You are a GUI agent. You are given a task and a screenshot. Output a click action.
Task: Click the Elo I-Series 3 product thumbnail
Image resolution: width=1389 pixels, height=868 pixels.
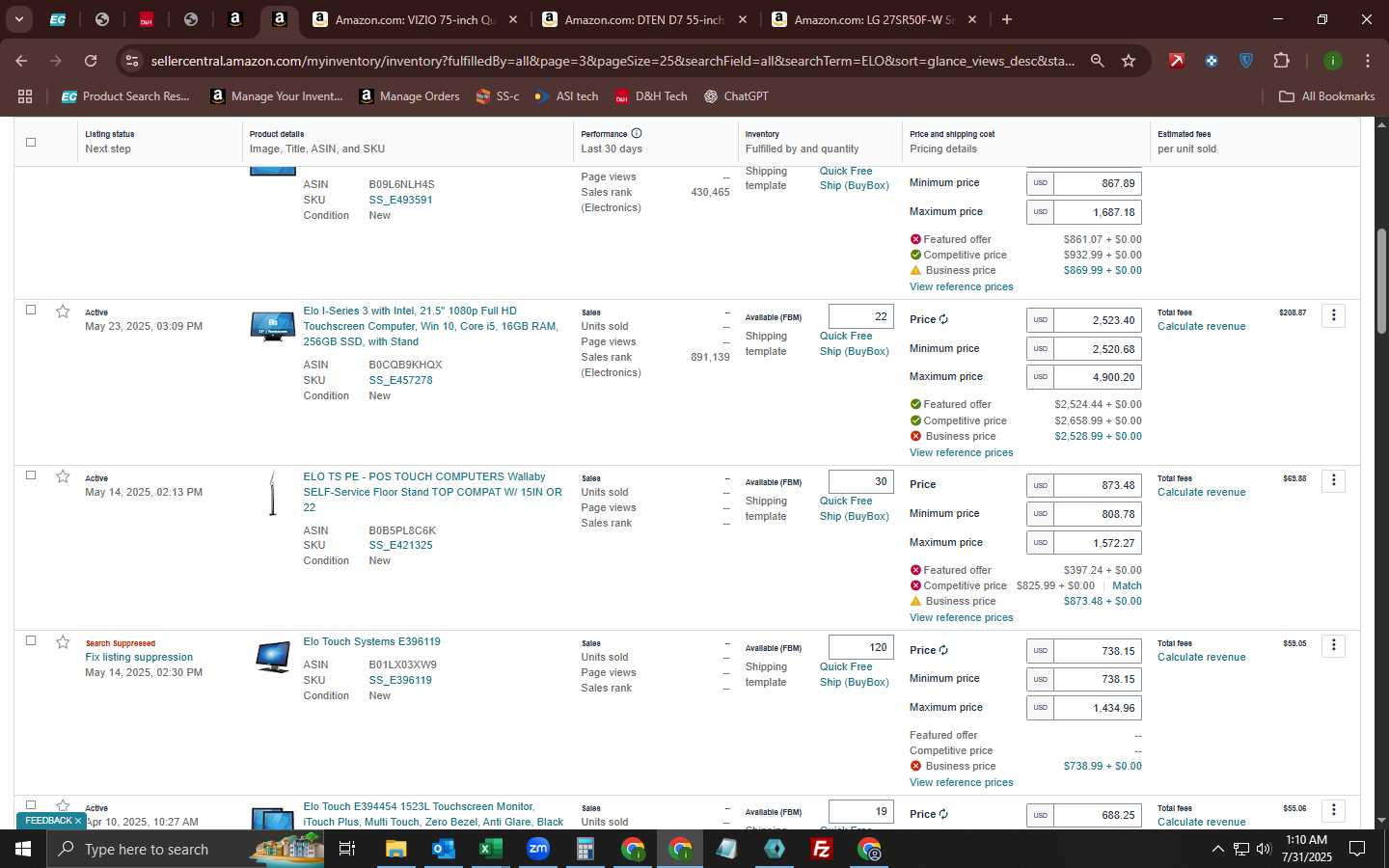(x=273, y=327)
